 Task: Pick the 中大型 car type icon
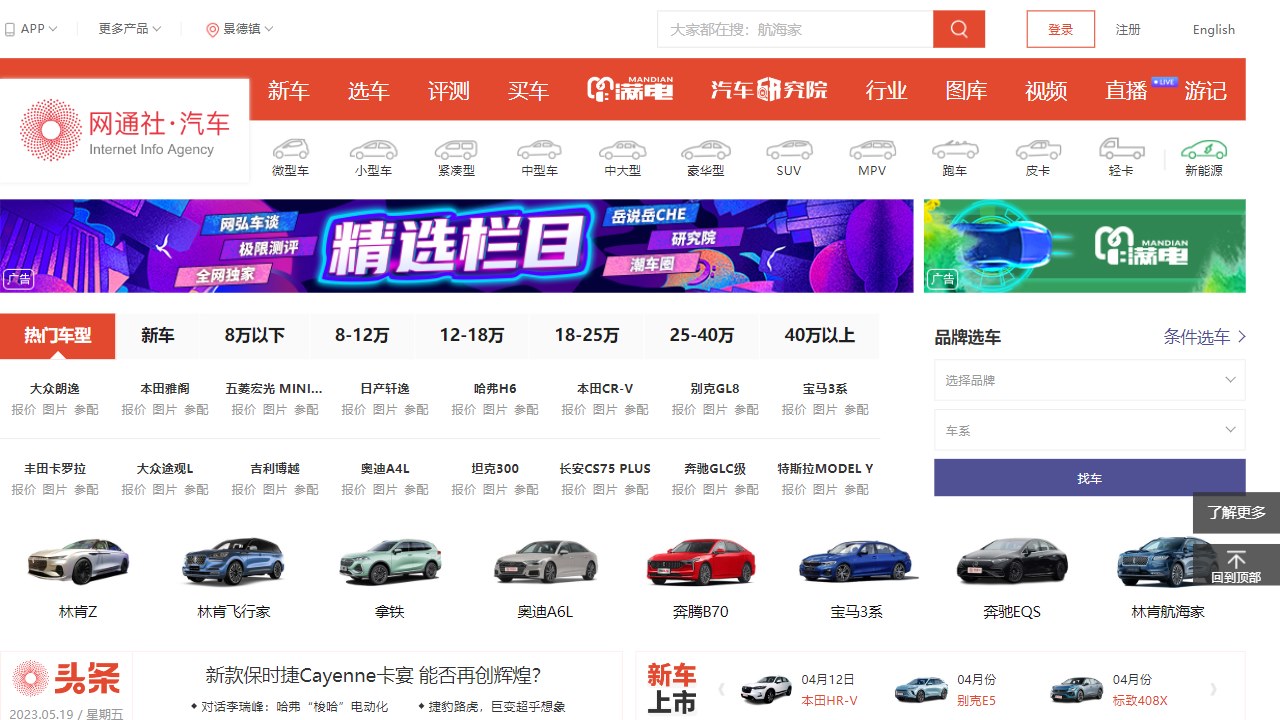(x=622, y=149)
